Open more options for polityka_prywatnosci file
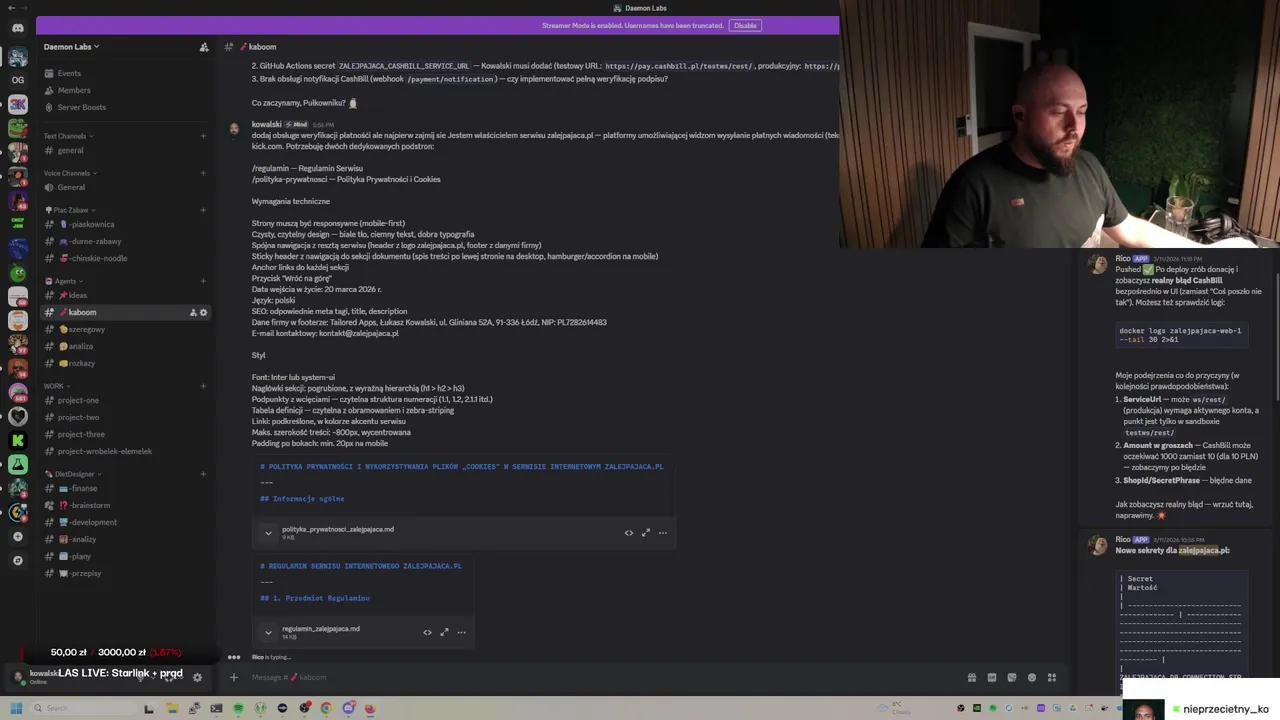 tap(662, 533)
